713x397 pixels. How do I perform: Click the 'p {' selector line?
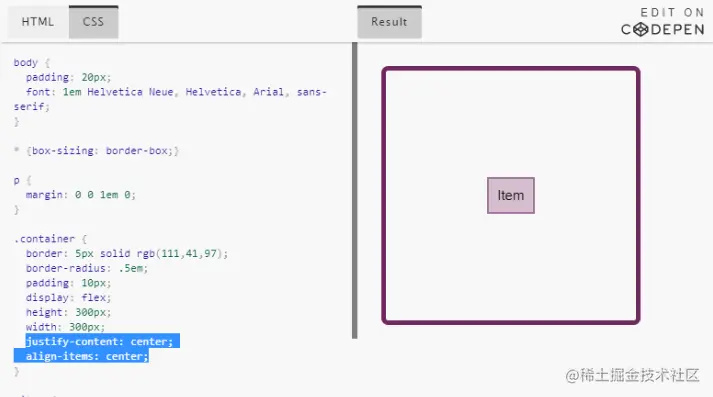pyautogui.click(x=22, y=180)
